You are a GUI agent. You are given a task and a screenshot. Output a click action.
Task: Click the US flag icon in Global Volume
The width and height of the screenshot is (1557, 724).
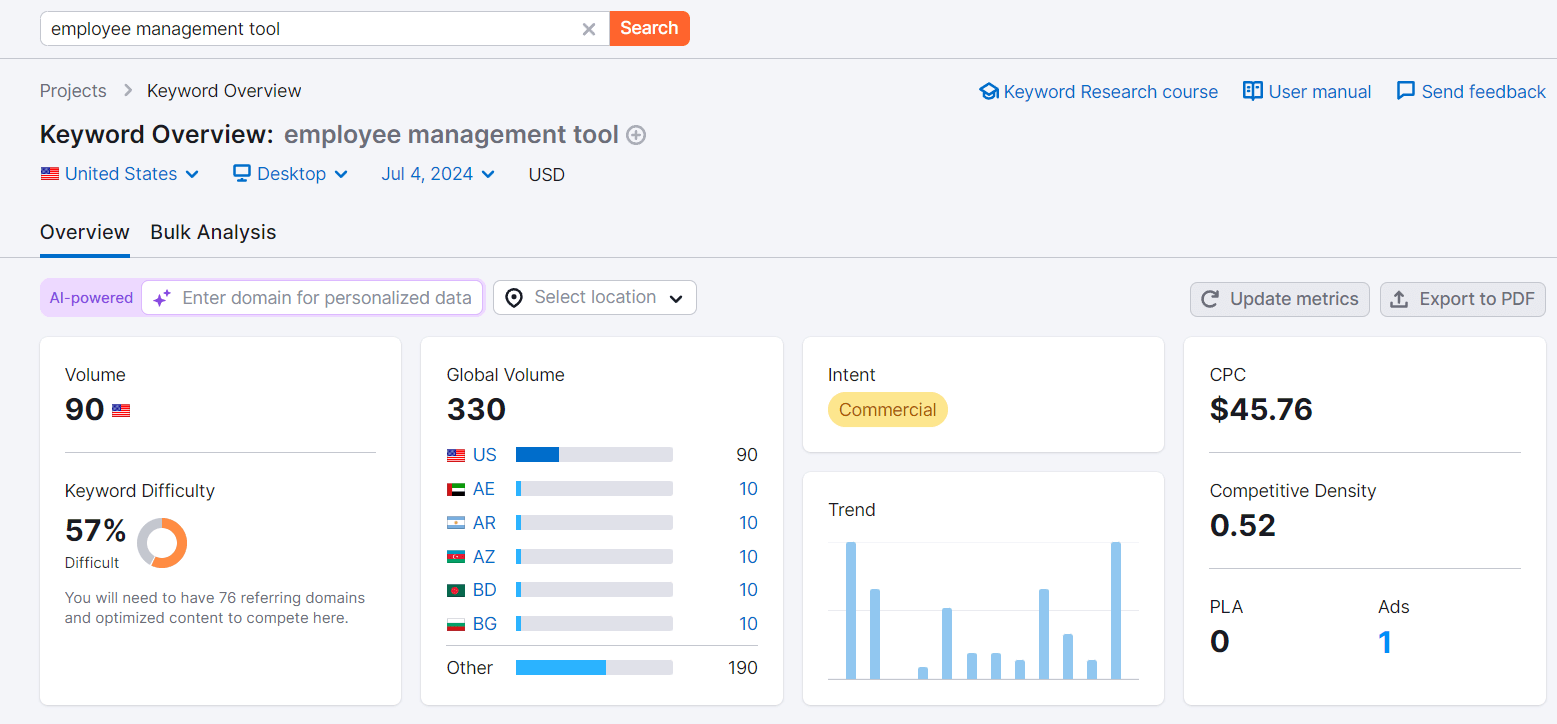click(456, 456)
